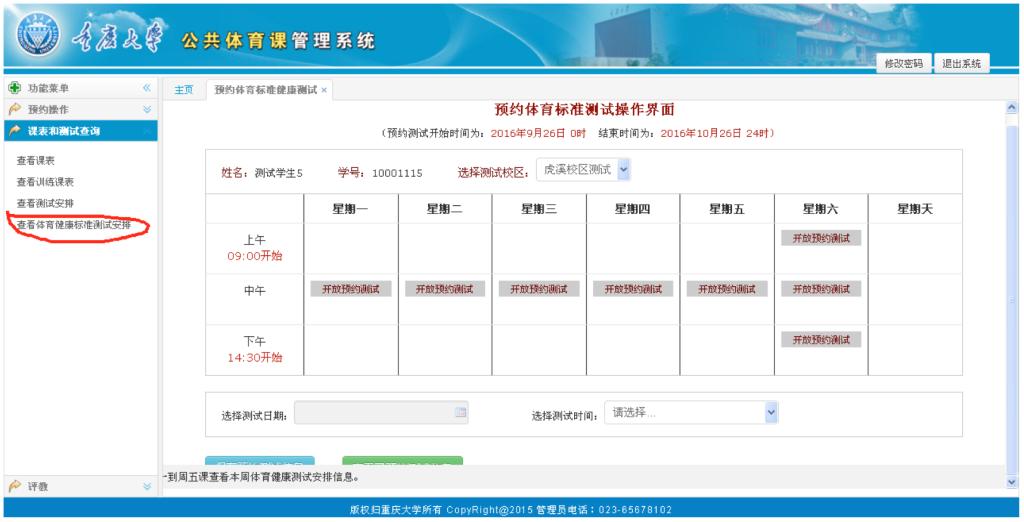The image size is (1024, 522).
Task: Click the arrow icon next to 评教
Action: pyautogui.click(x=14, y=486)
